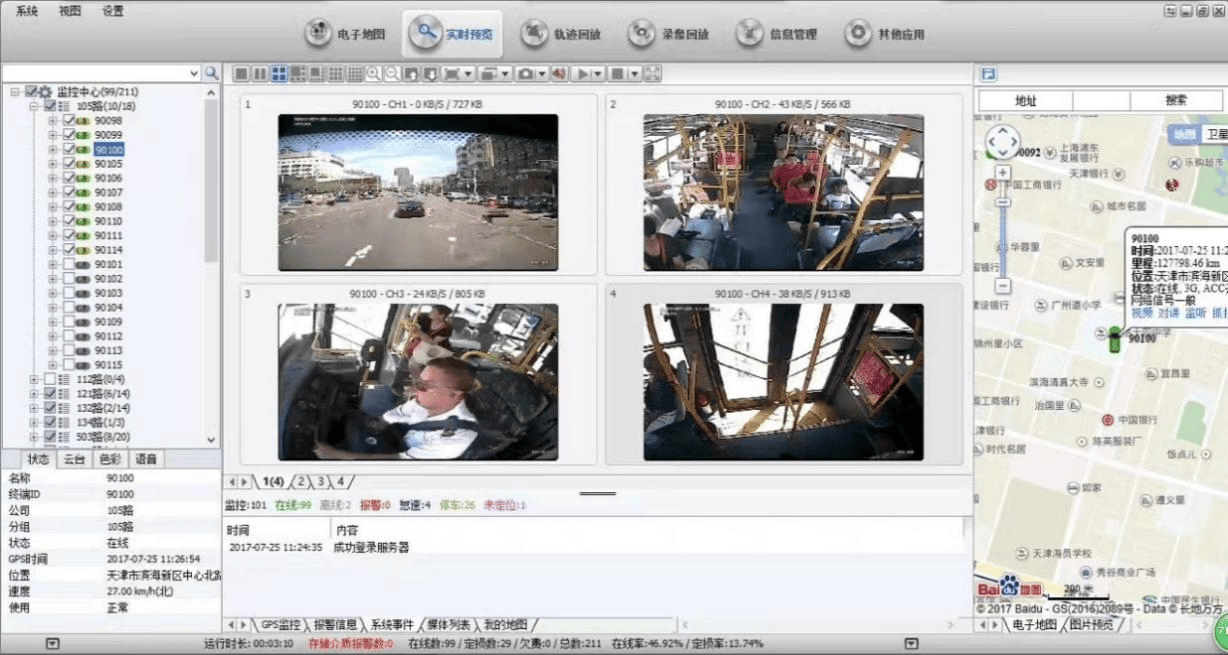Click the 搜索 map search button
The height and width of the screenshot is (655, 1228).
(x=1176, y=100)
